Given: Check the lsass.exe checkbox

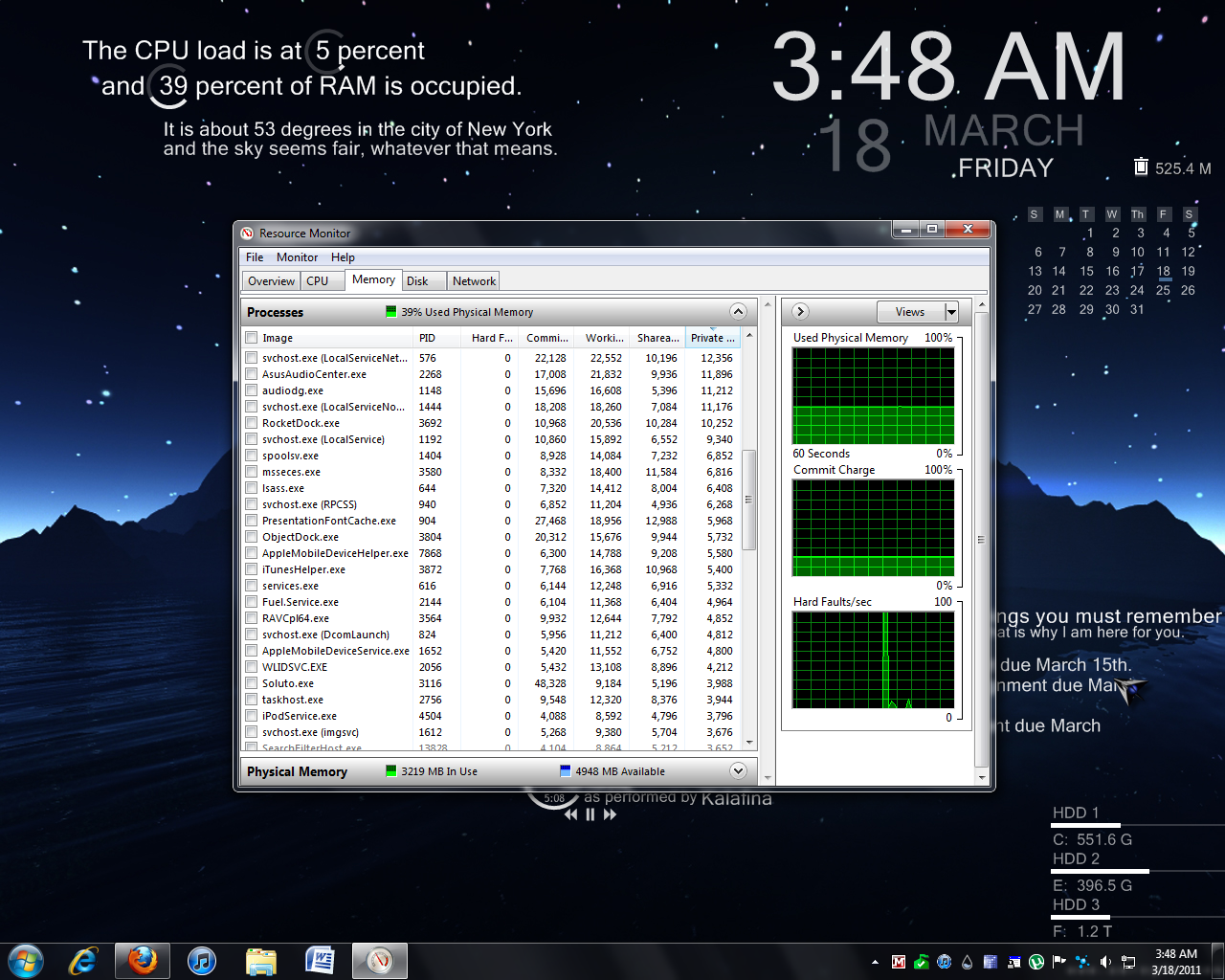Looking at the screenshot, I should (x=252, y=488).
